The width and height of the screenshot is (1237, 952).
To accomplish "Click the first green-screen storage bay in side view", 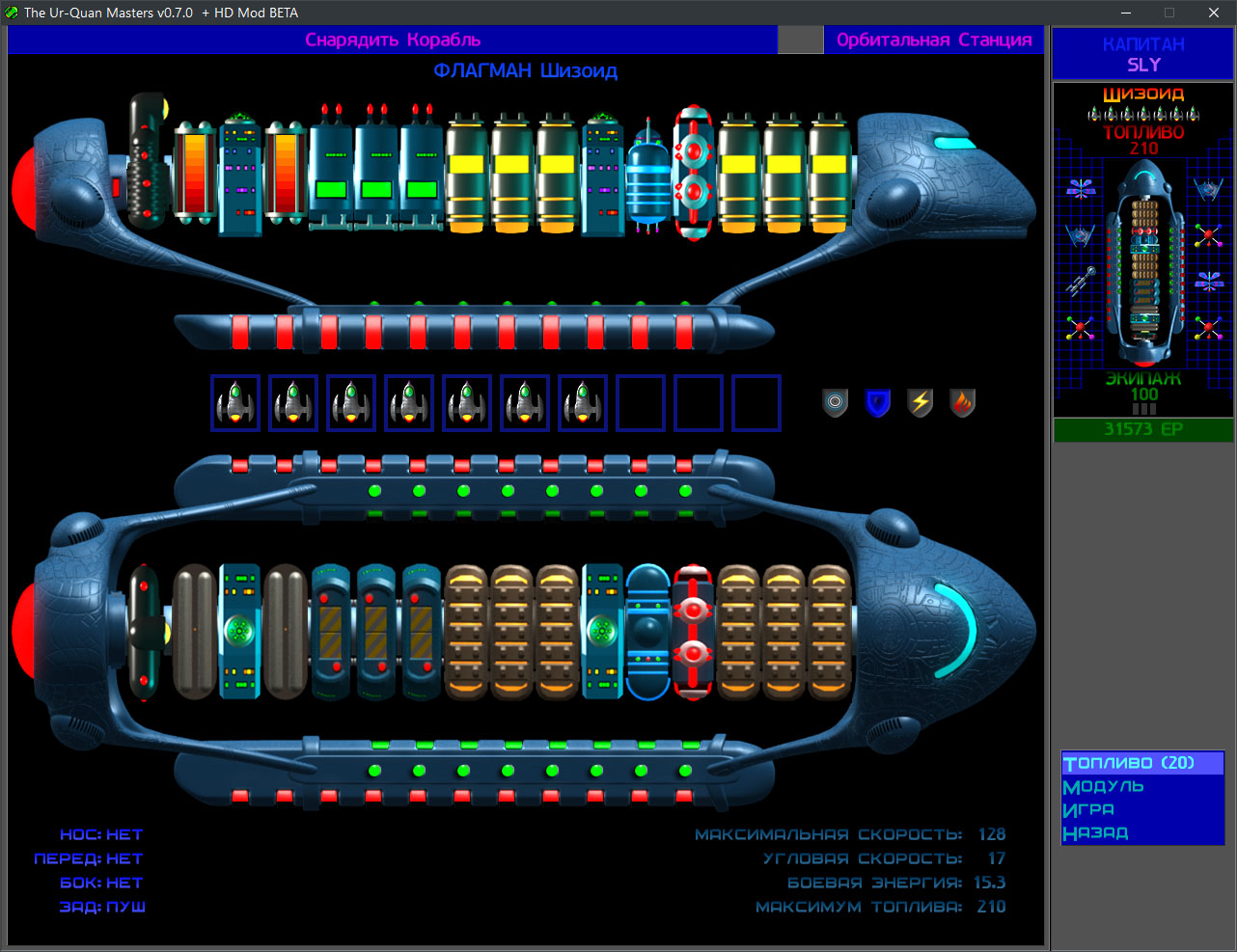I will click(x=331, y=170).
